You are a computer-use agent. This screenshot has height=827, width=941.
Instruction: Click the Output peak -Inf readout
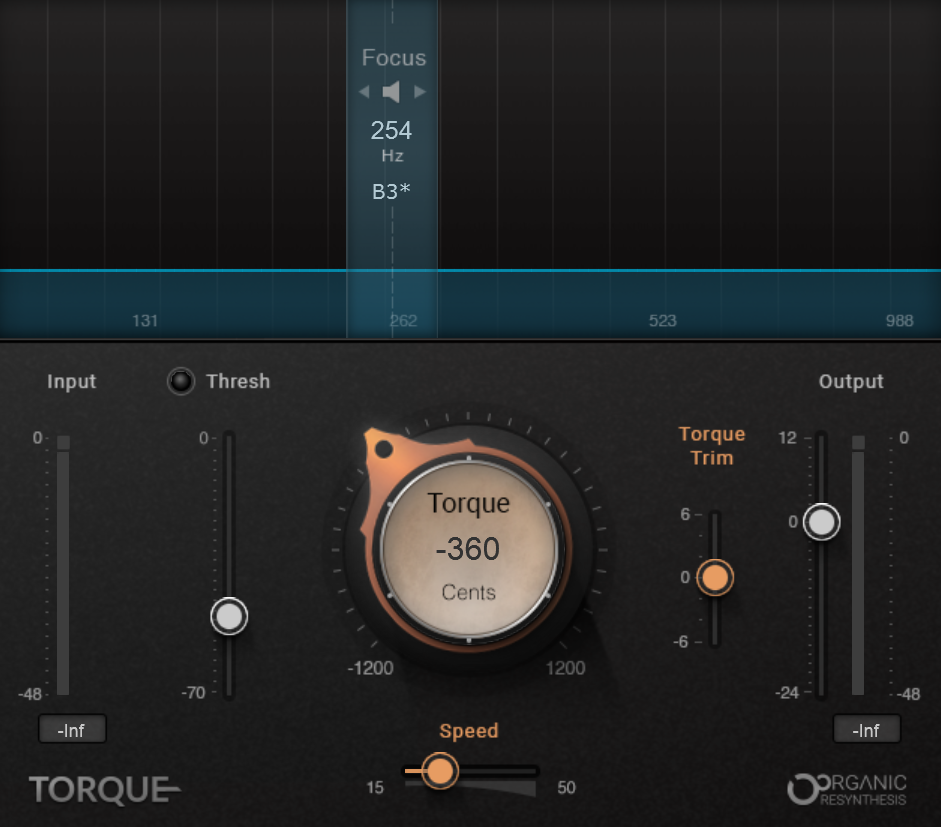tap(866, 730)
